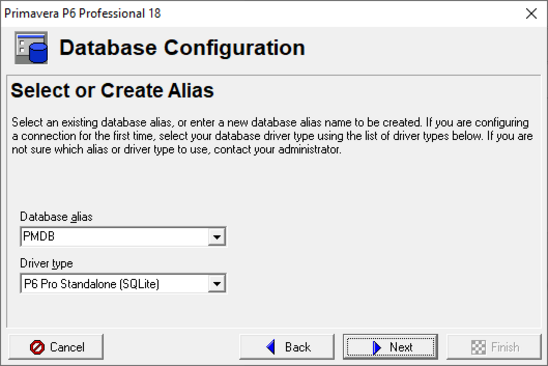Click the Next button
The height and width of the screenshot is (366, 548).
390,347
